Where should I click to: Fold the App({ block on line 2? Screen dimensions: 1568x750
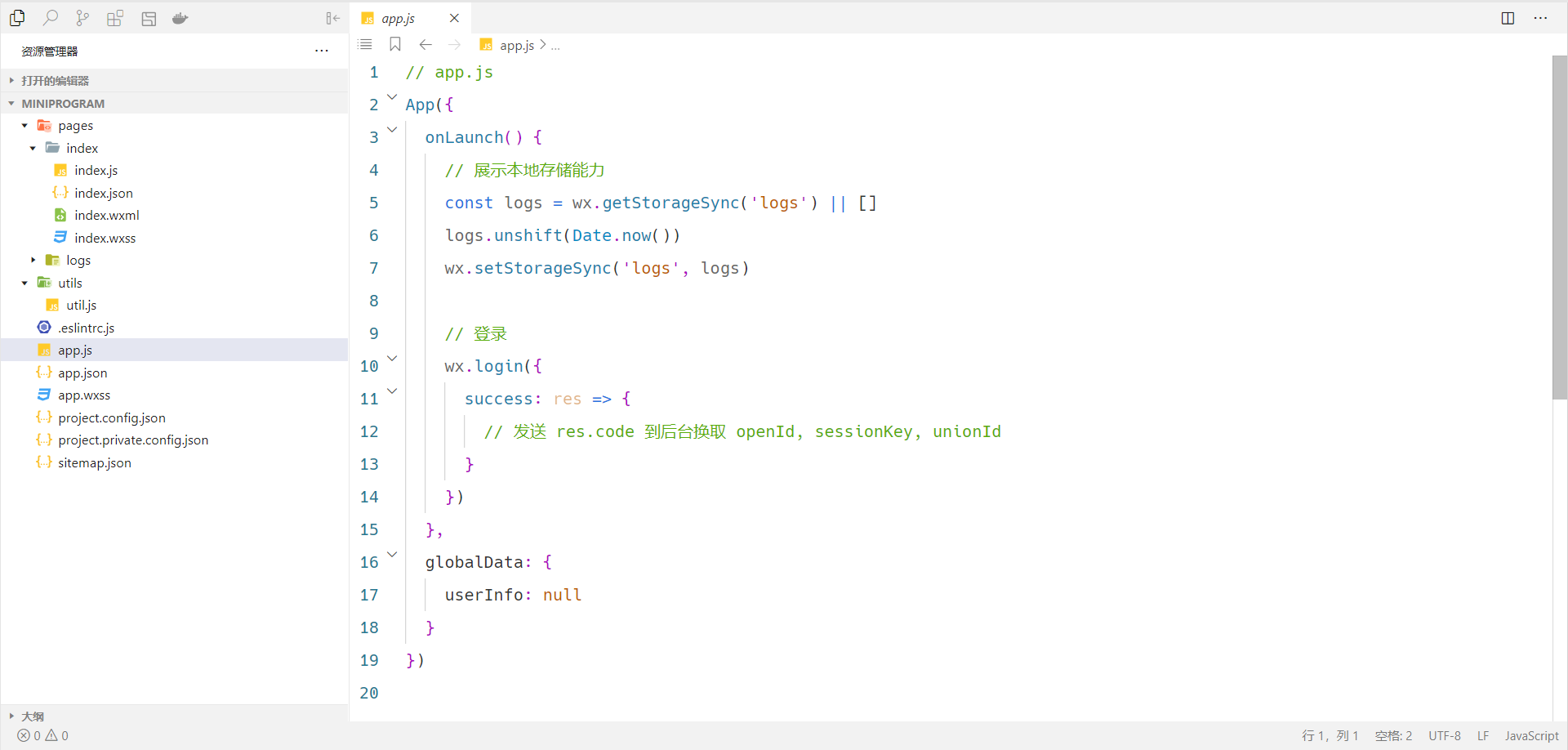[392, 96]
